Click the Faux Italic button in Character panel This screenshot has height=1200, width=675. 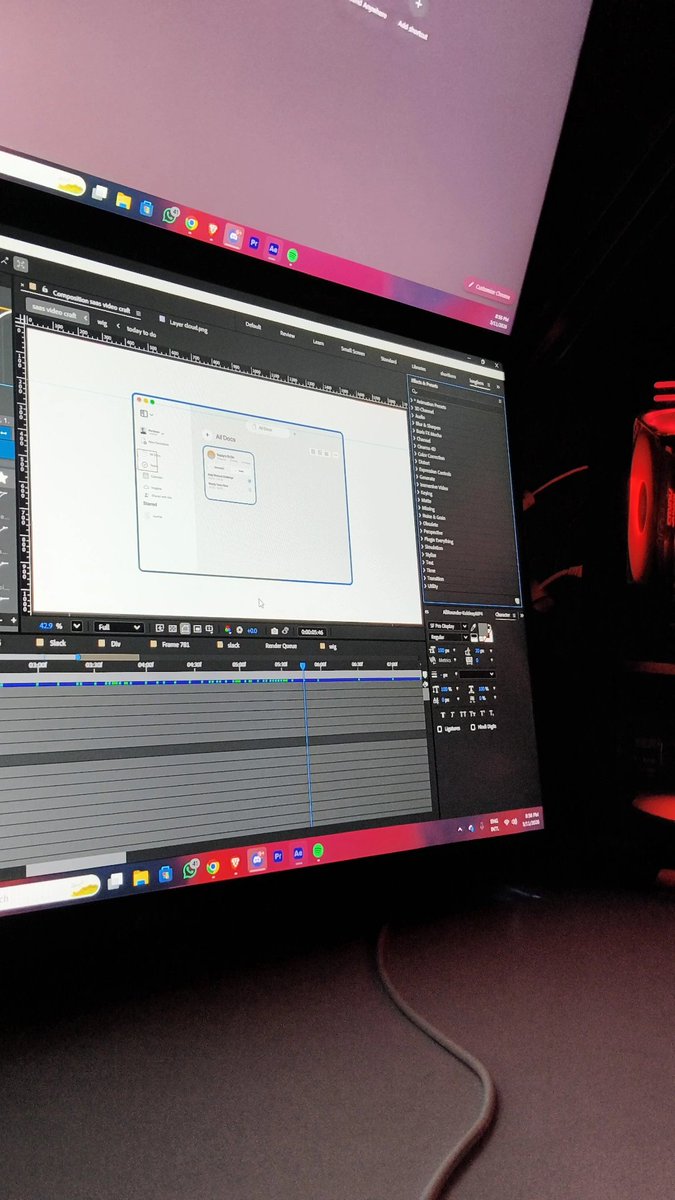(x=452, y=714)
